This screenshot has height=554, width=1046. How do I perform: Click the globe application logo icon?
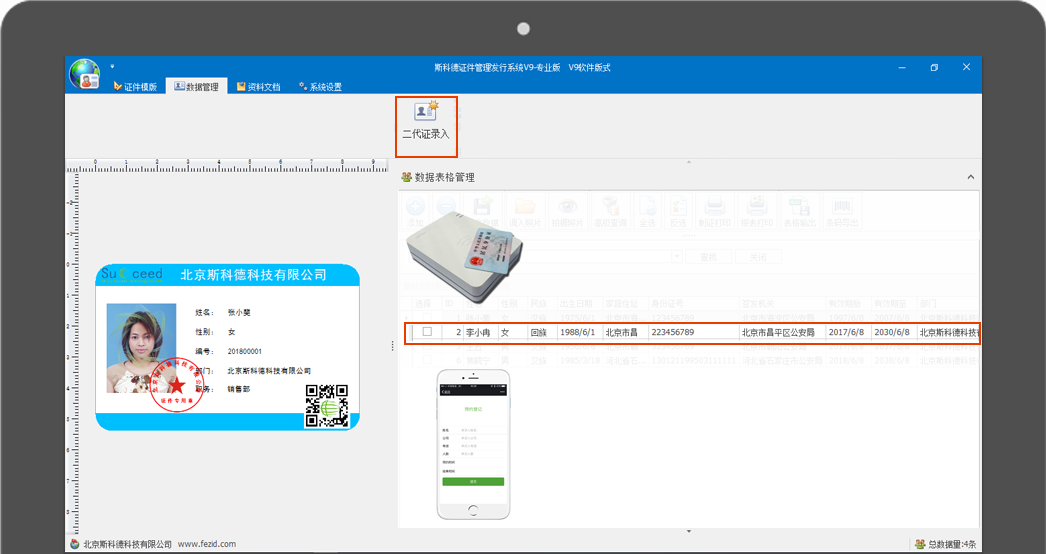point(85,74)
